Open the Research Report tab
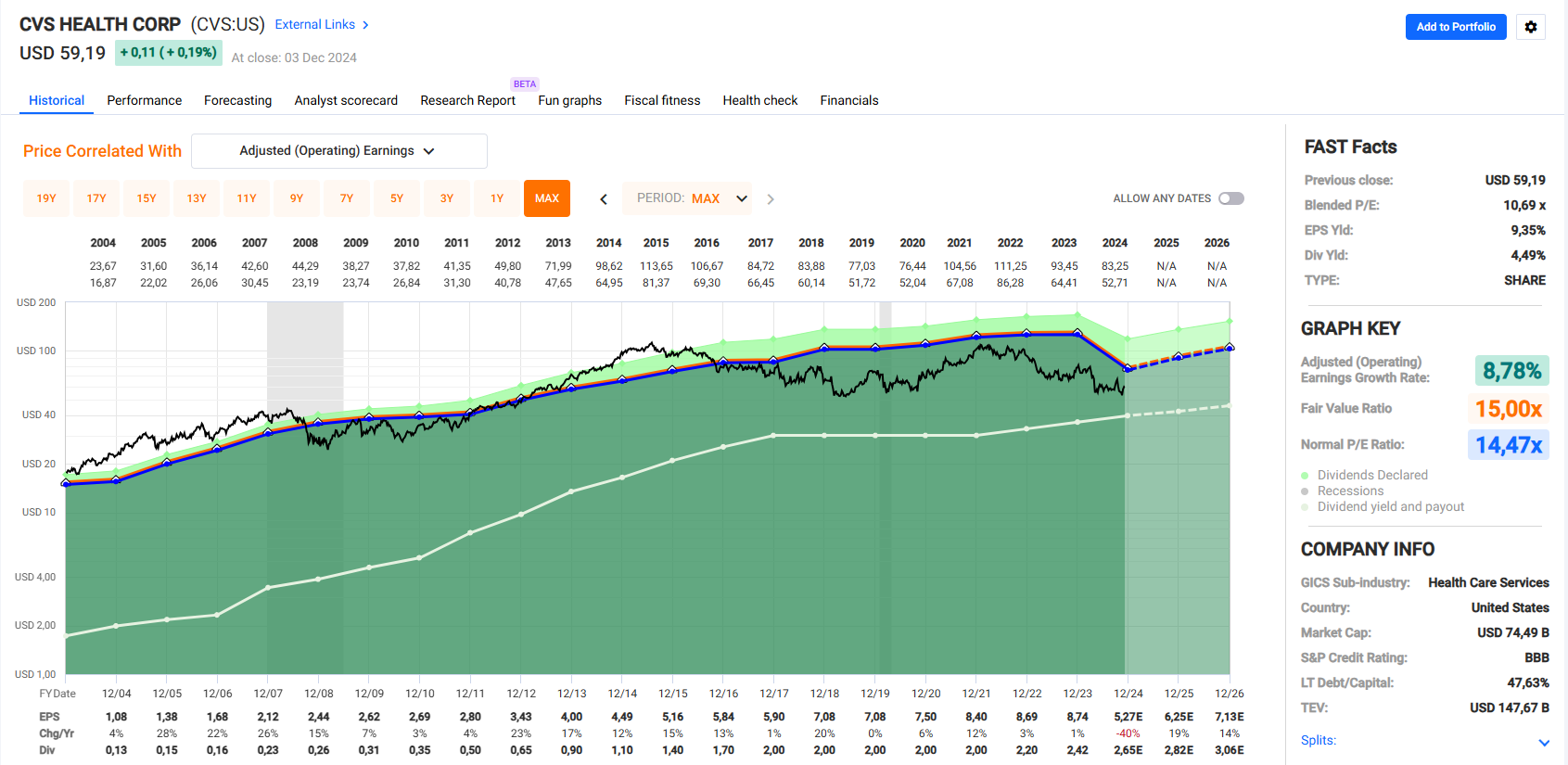The width and height of the screenshot is (1568, 765). click(467, 100)
